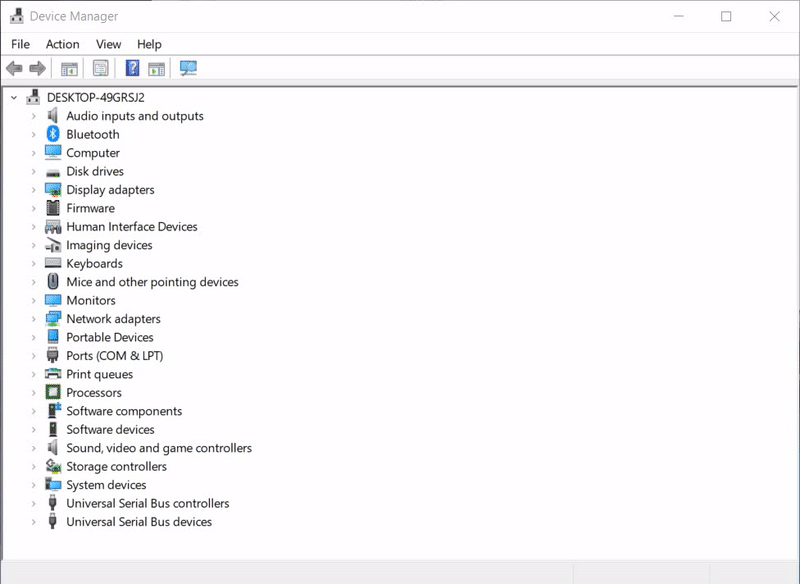Click the Processors chip icon

coord(53,392)
